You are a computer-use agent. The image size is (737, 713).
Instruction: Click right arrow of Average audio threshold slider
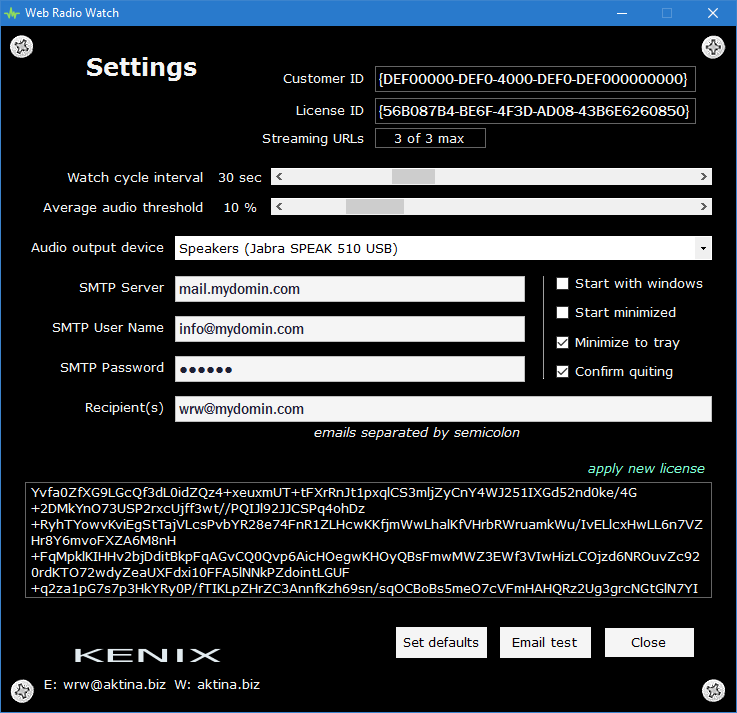tap(704, 207)
